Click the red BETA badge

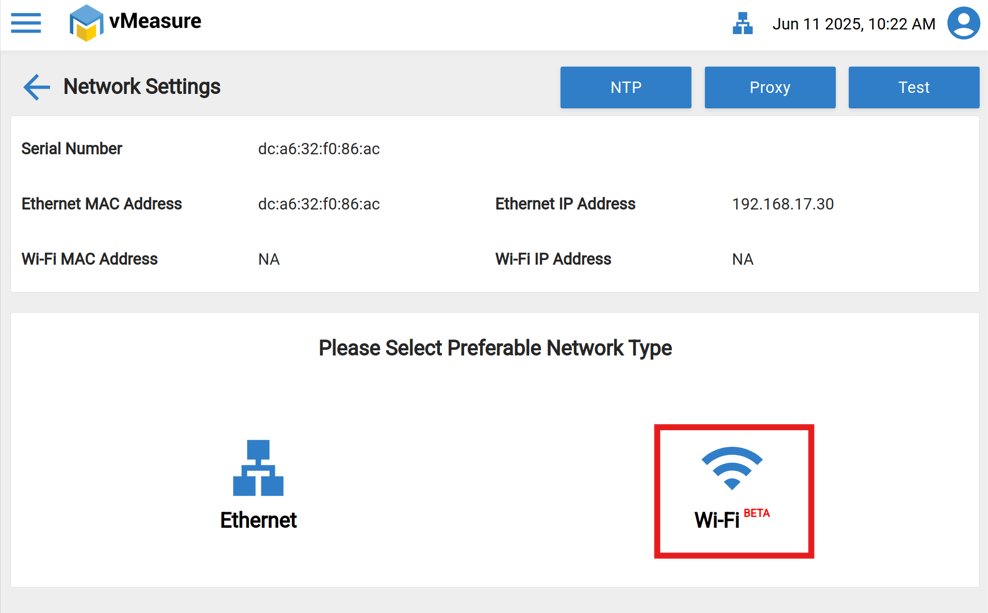coord(757,513)
